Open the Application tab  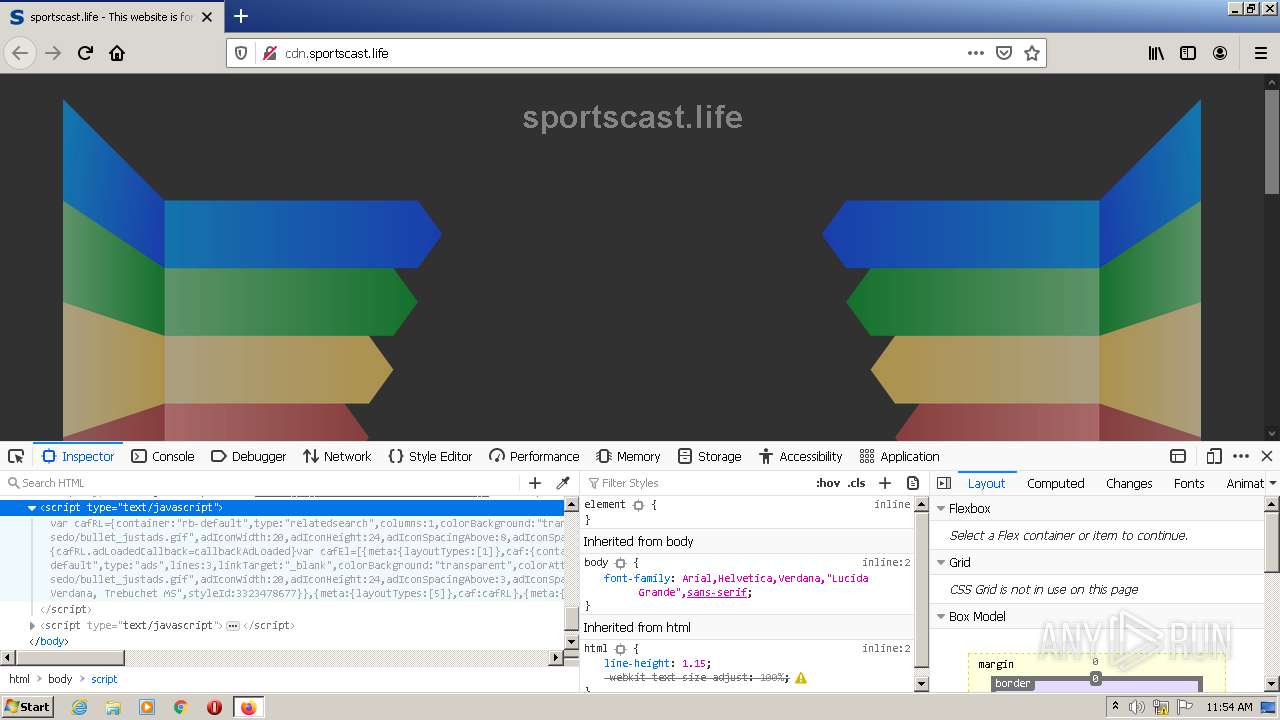(x=899, y=456)
